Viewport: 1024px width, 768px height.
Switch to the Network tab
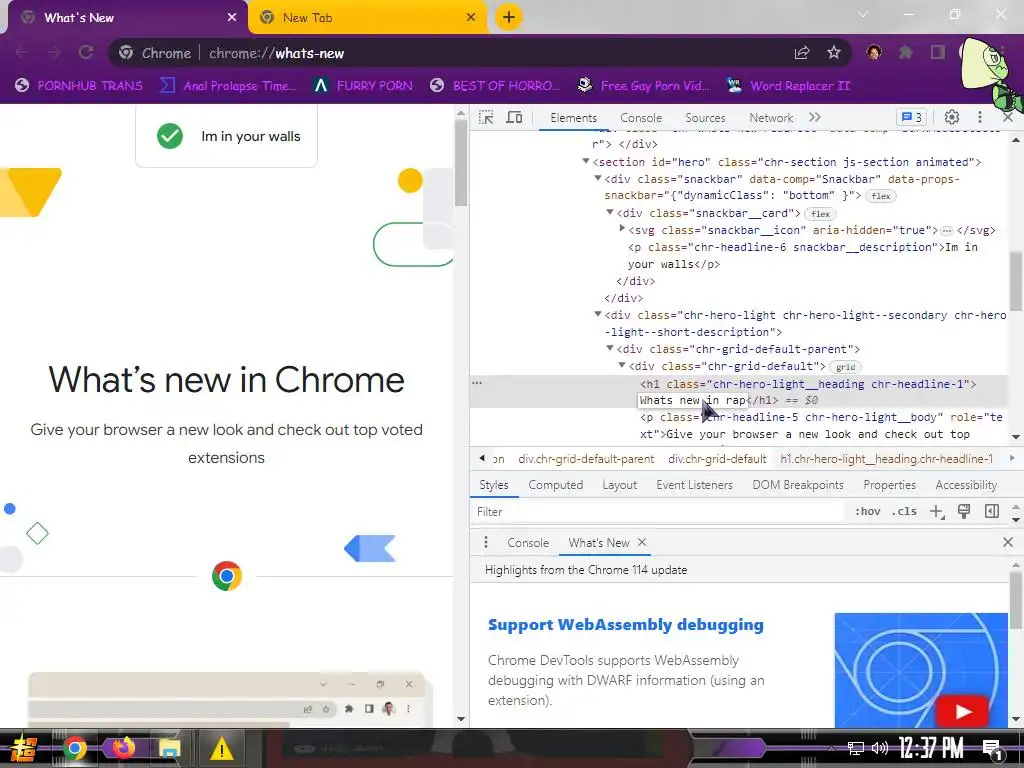tap(771, 118)
